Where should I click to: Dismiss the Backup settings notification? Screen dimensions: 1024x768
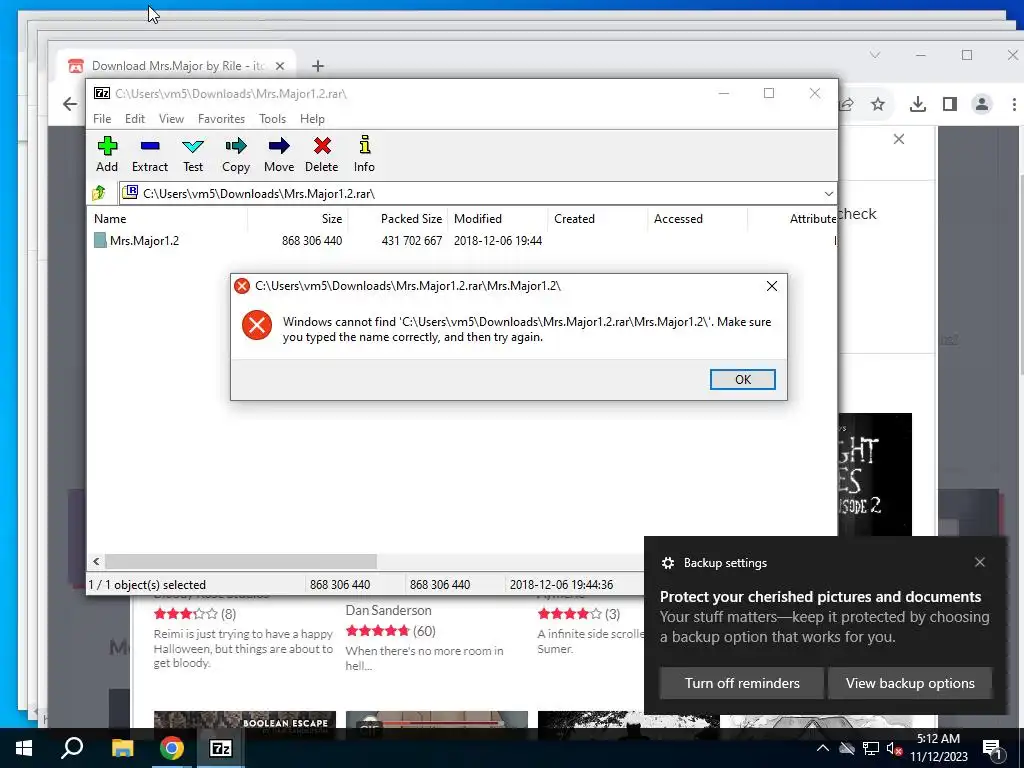(980, 562)
